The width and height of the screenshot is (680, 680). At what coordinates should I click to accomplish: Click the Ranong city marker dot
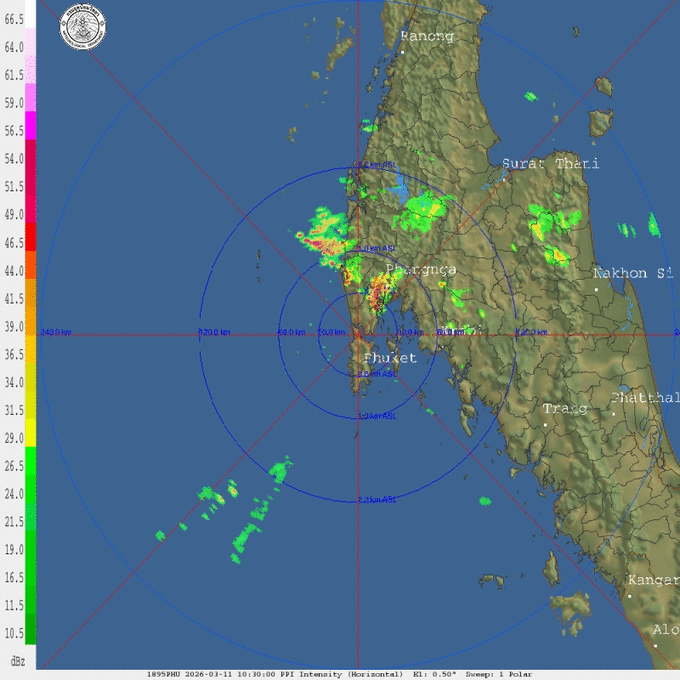402,51
